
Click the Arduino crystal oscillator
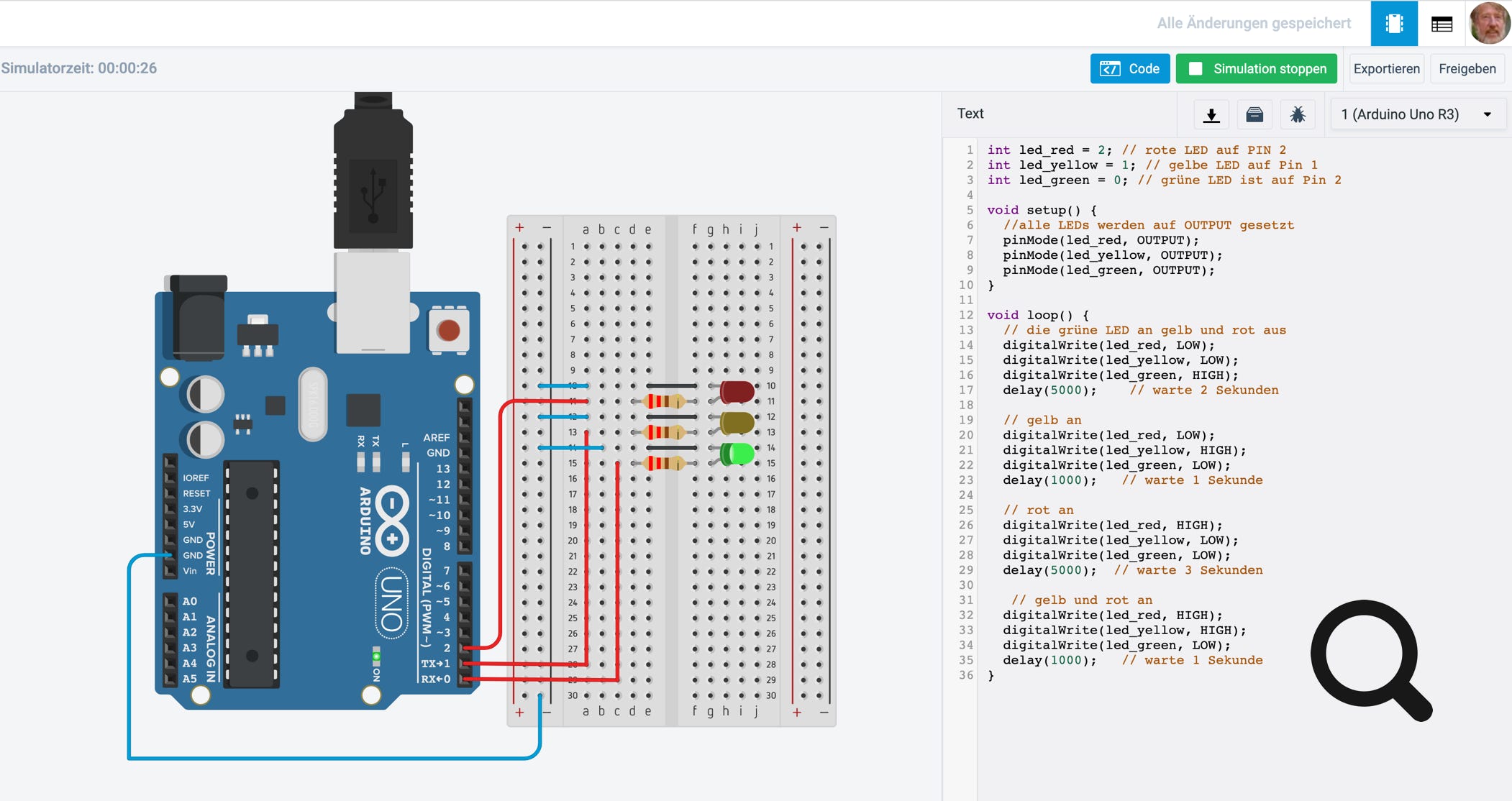tap(312, 403)
